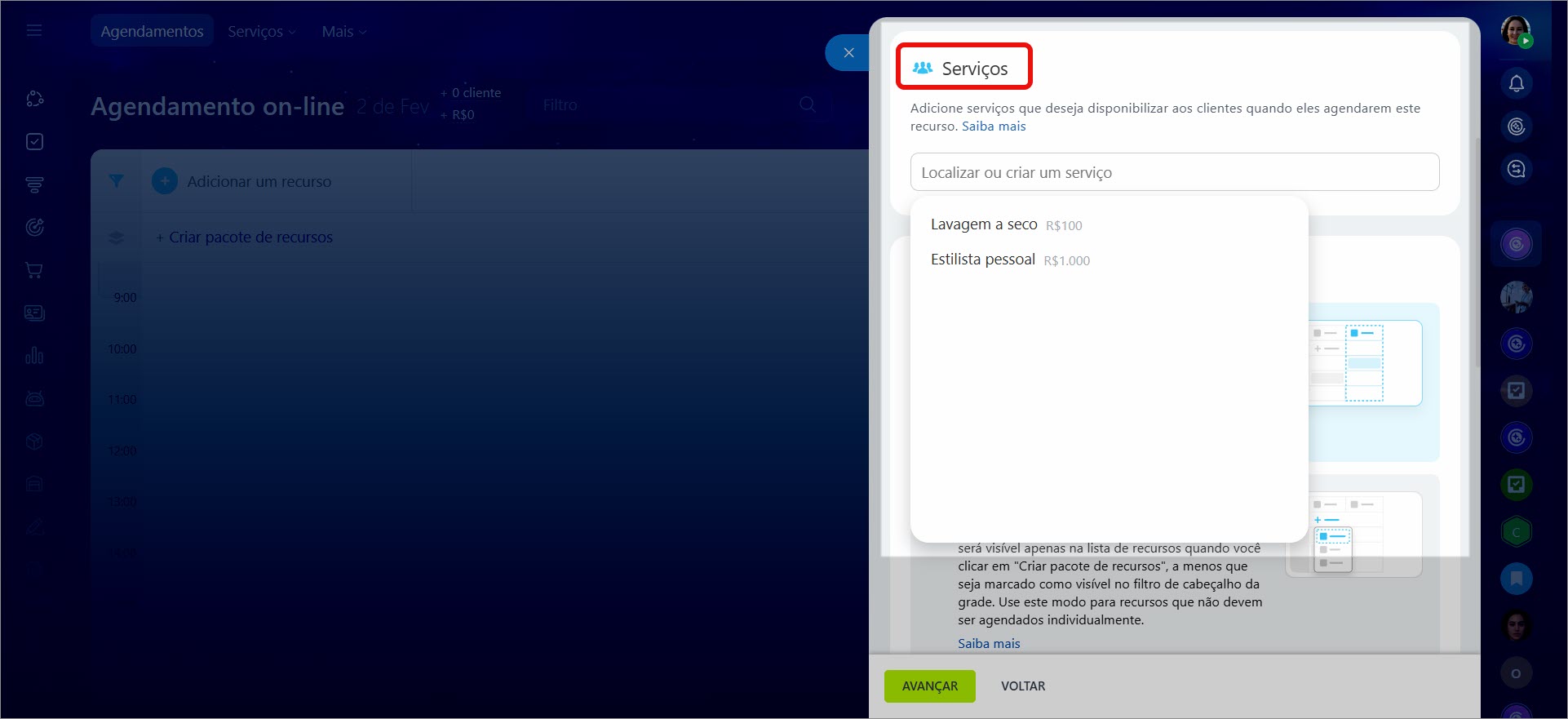Viewport: 1568px width, 719px height.
Task: Open the hamburger main menu
Action: coord(34,31)
